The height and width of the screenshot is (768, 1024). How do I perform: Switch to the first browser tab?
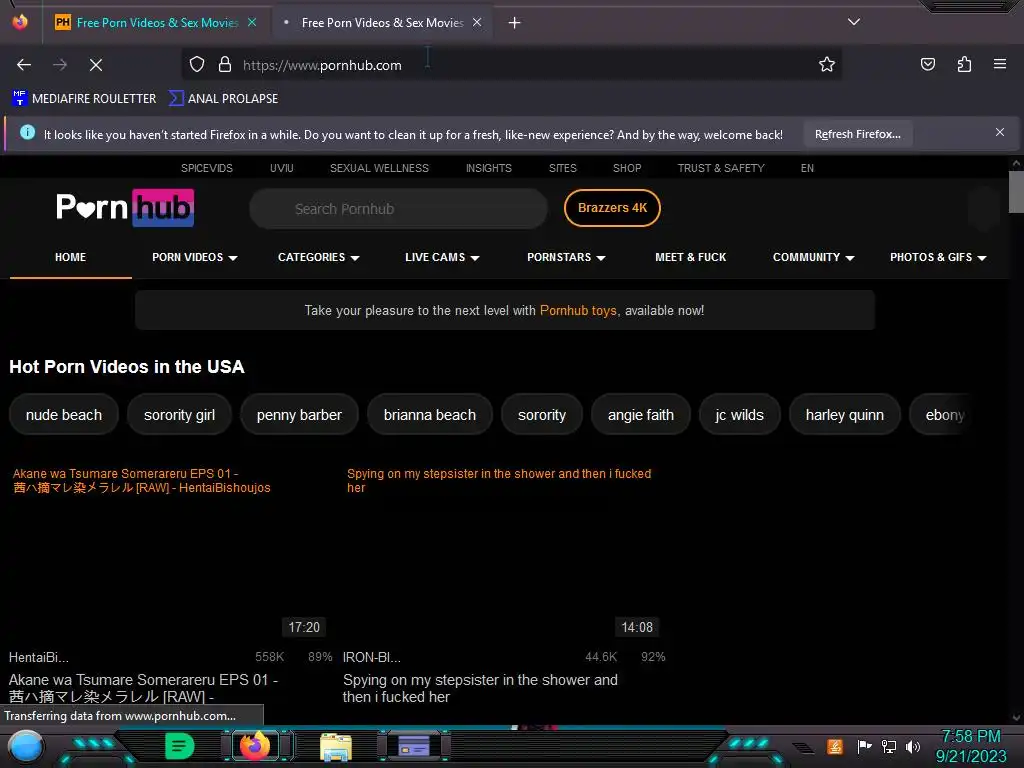(157, 23)
